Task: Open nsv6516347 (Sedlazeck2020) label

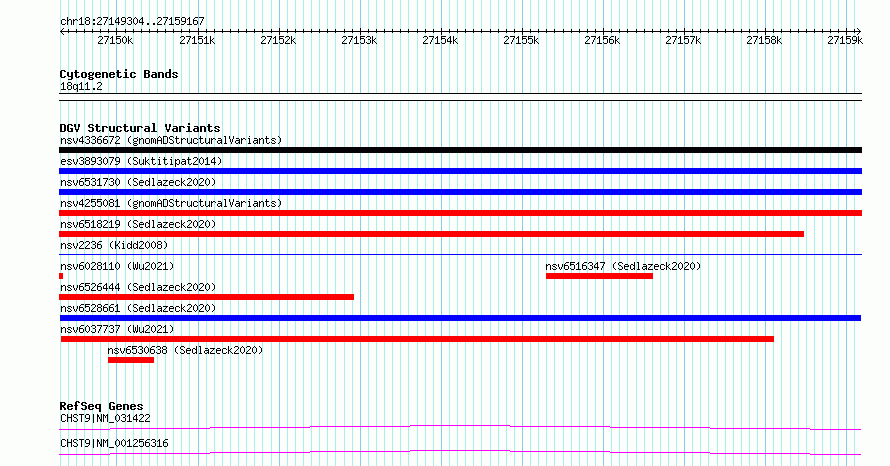Action: tap(623, 266)
